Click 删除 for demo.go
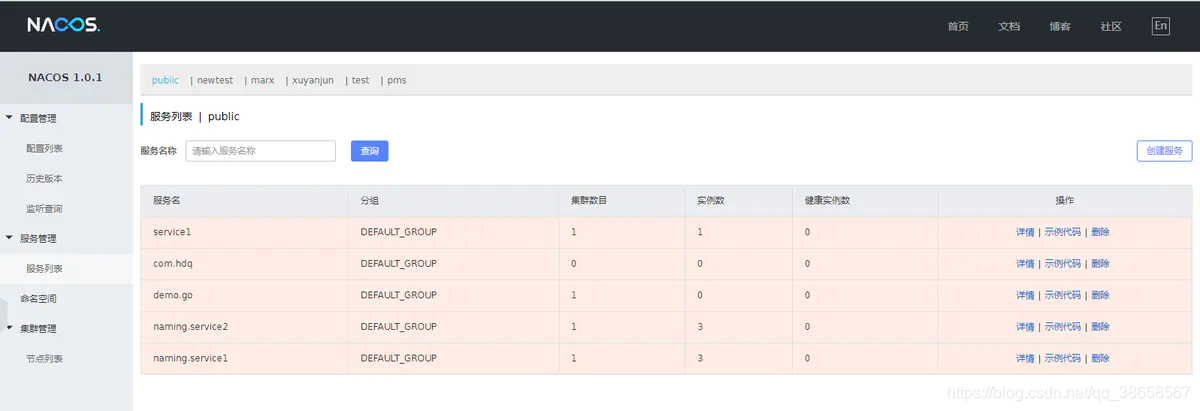This screenshot has width=1200, height=411. [x=1100, y=295]
